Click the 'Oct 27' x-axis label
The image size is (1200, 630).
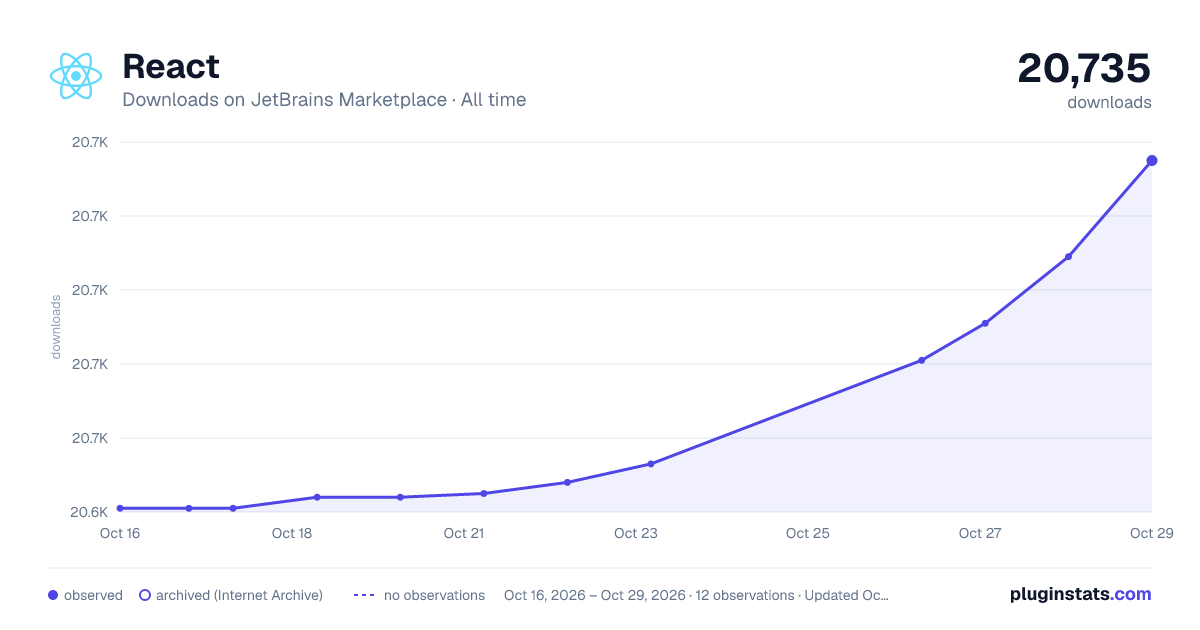pyautogui.click(x=980, y=533)
